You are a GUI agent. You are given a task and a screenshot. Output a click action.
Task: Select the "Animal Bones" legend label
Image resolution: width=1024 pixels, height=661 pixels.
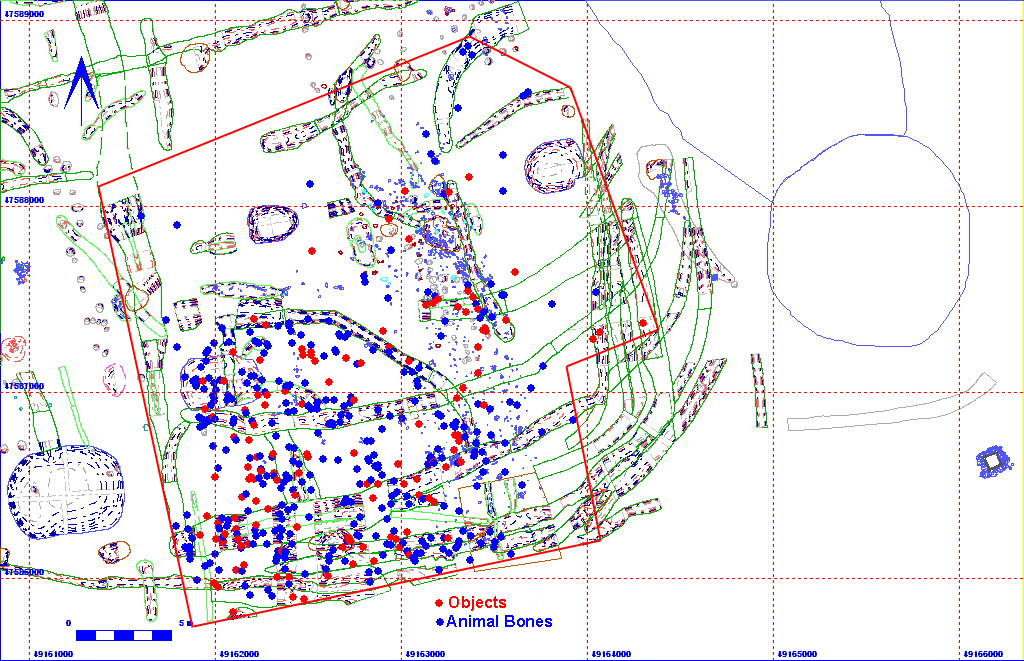[500, 622]
